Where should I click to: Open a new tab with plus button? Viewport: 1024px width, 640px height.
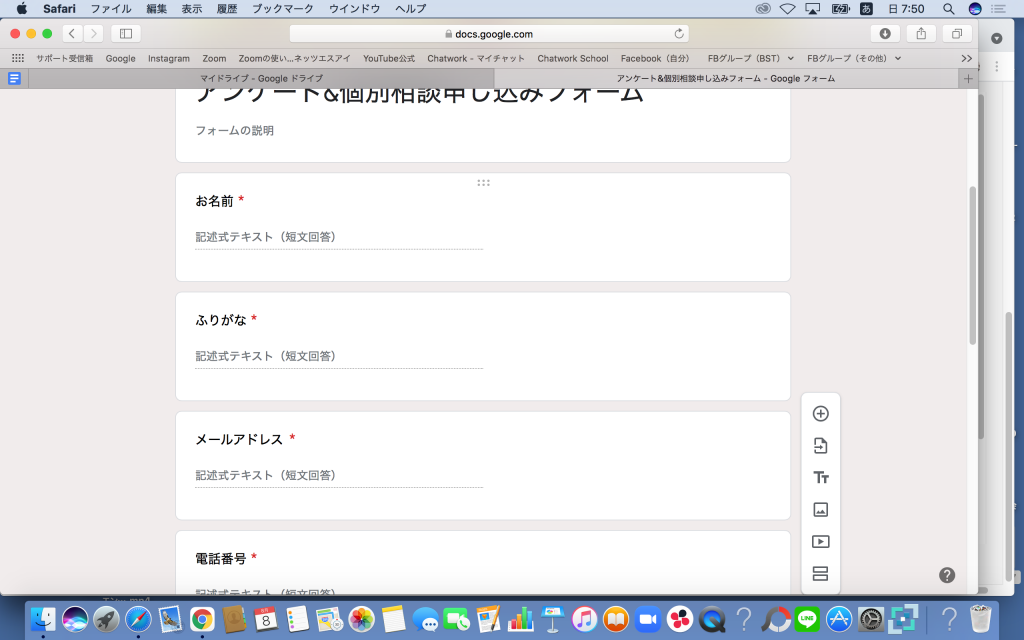tap(968, 78)
